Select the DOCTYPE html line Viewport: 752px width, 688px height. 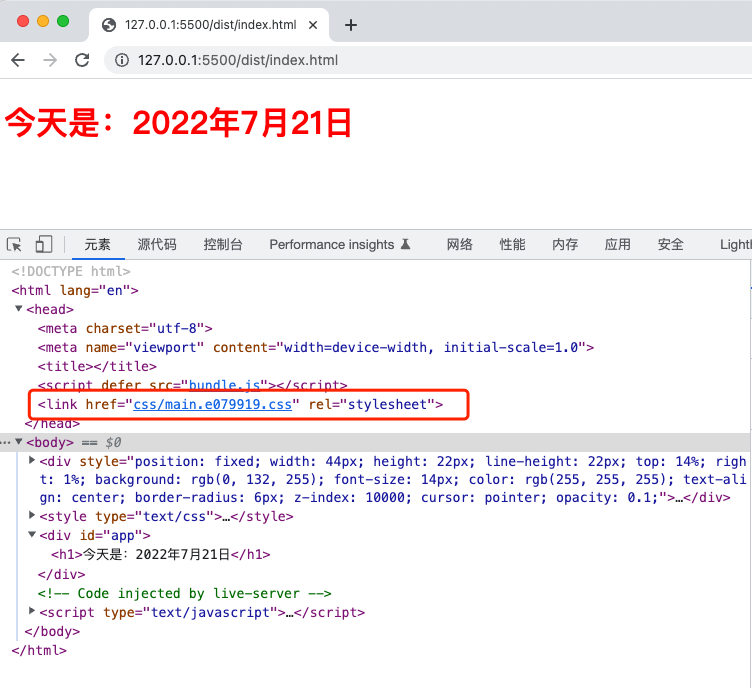click(71, 271)
